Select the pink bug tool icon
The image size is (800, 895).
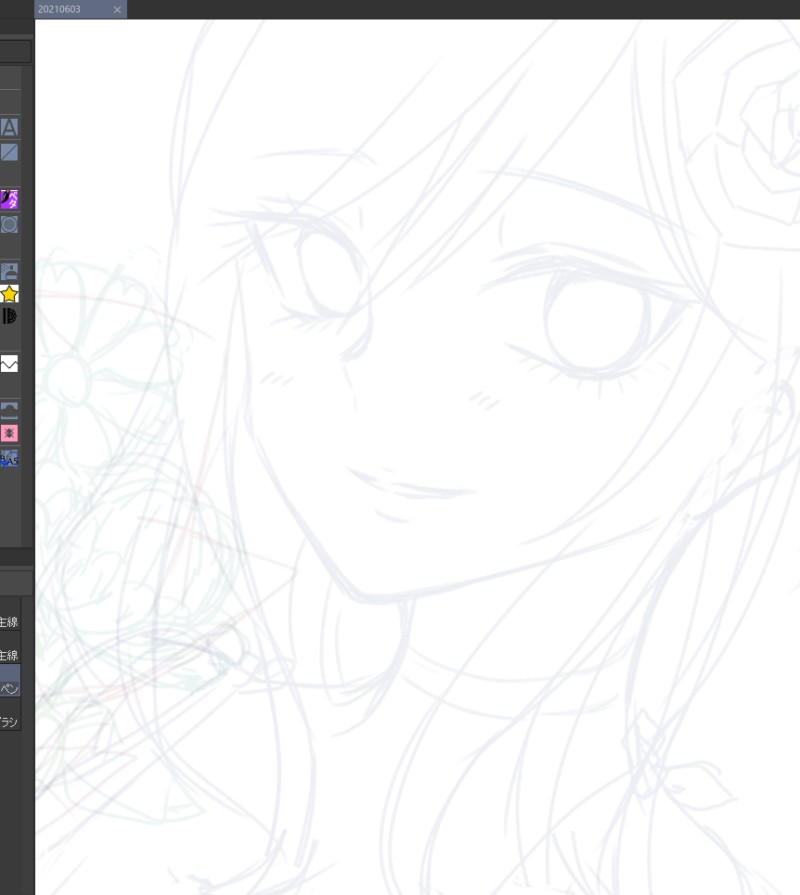point(9,433)
